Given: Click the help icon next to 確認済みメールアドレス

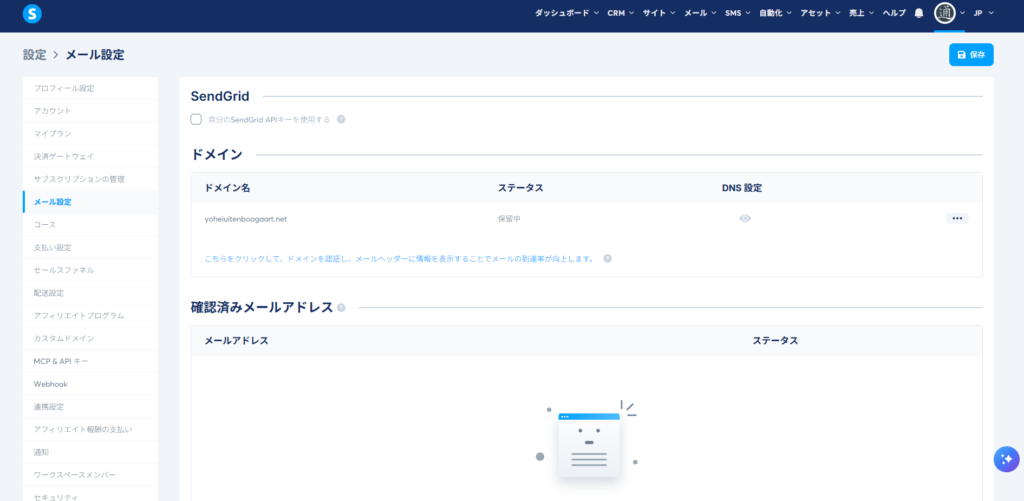Looking at the screenshot, I should (x=342, y=308).
